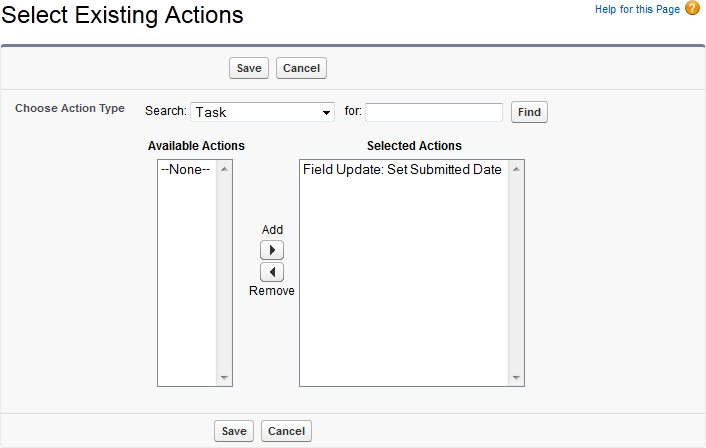Click the Selected Actions scrollbar track

[516, 270]
